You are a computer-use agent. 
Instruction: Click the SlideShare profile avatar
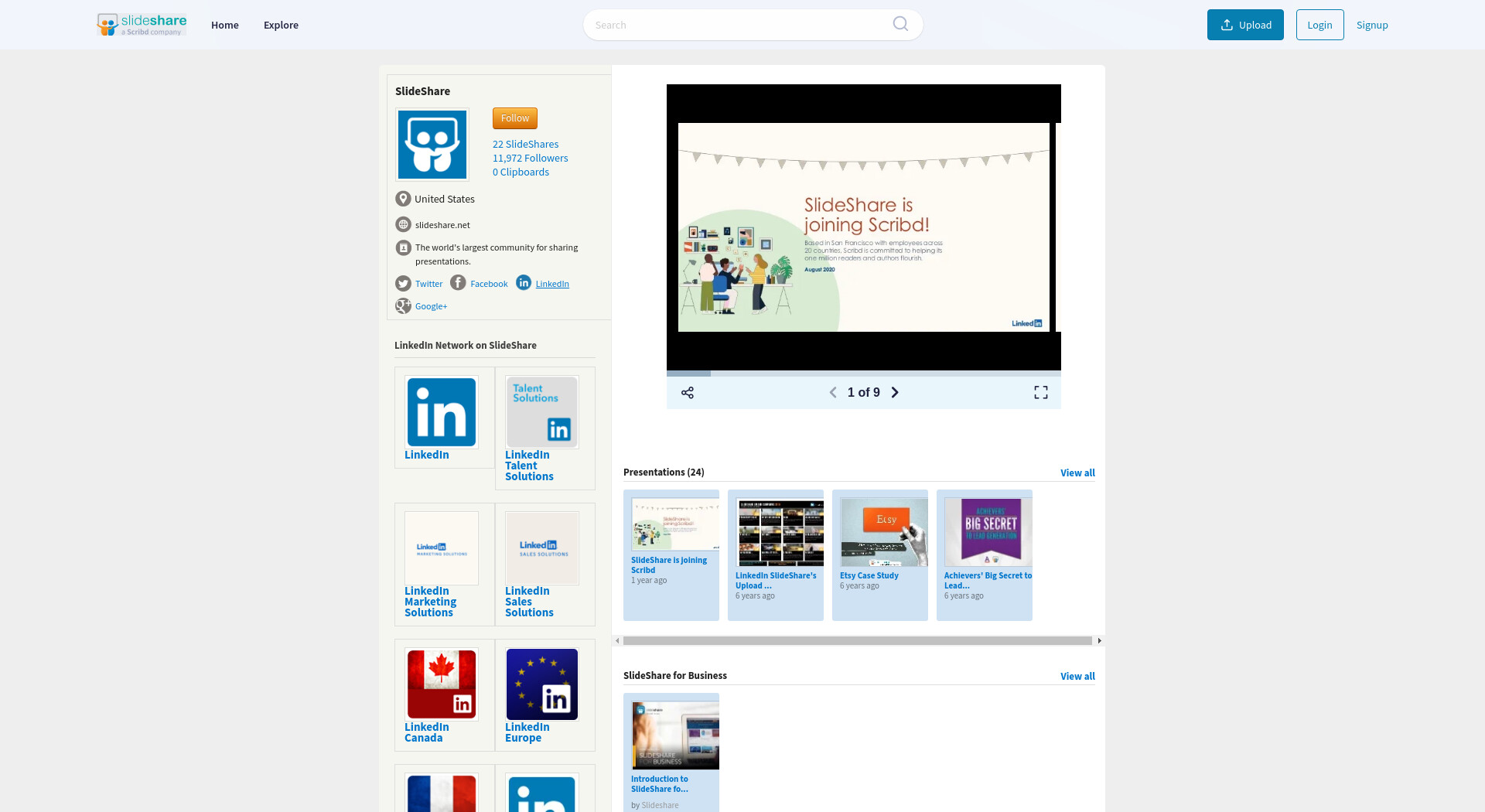point(432,145)
